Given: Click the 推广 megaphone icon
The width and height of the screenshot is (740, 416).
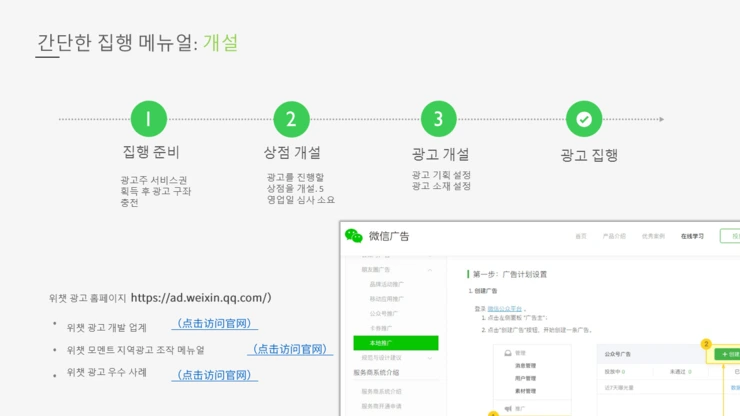Looking at the screenshot, I should tap(508, 409).
